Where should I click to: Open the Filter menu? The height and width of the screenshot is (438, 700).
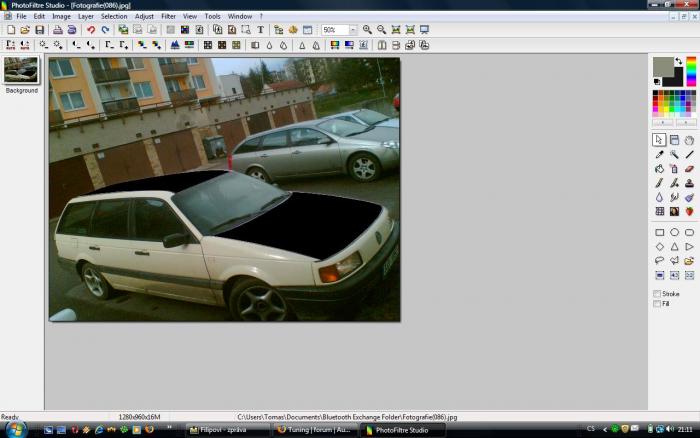[x=168, y=17]
